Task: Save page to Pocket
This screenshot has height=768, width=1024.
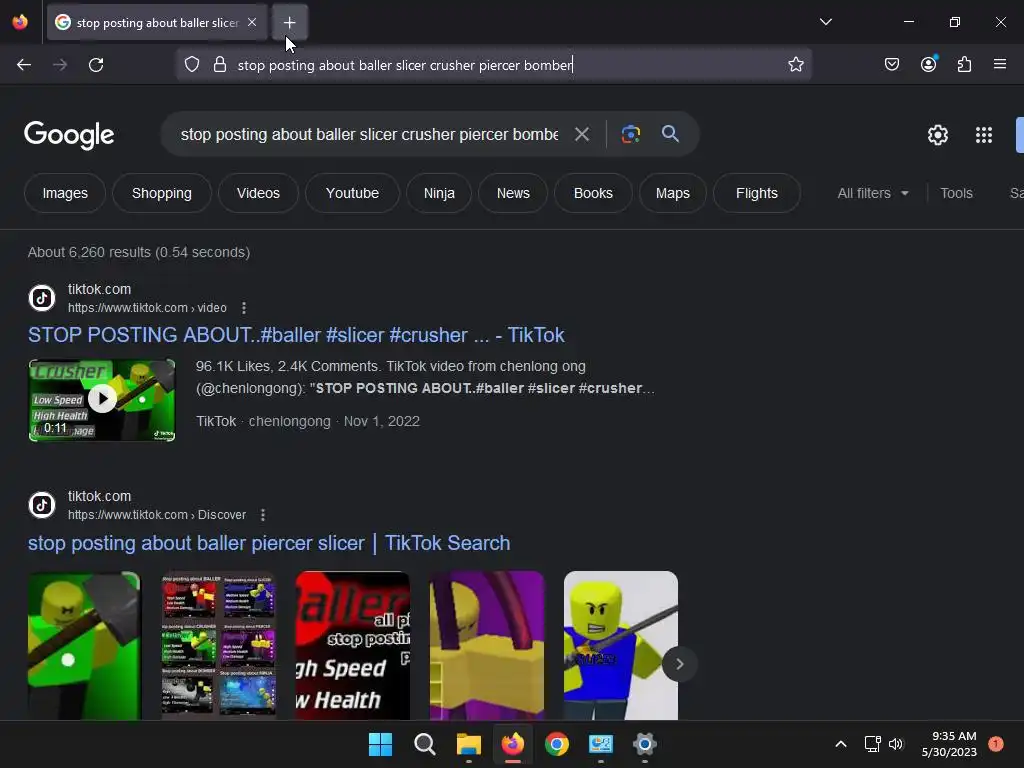Action: 891,65
